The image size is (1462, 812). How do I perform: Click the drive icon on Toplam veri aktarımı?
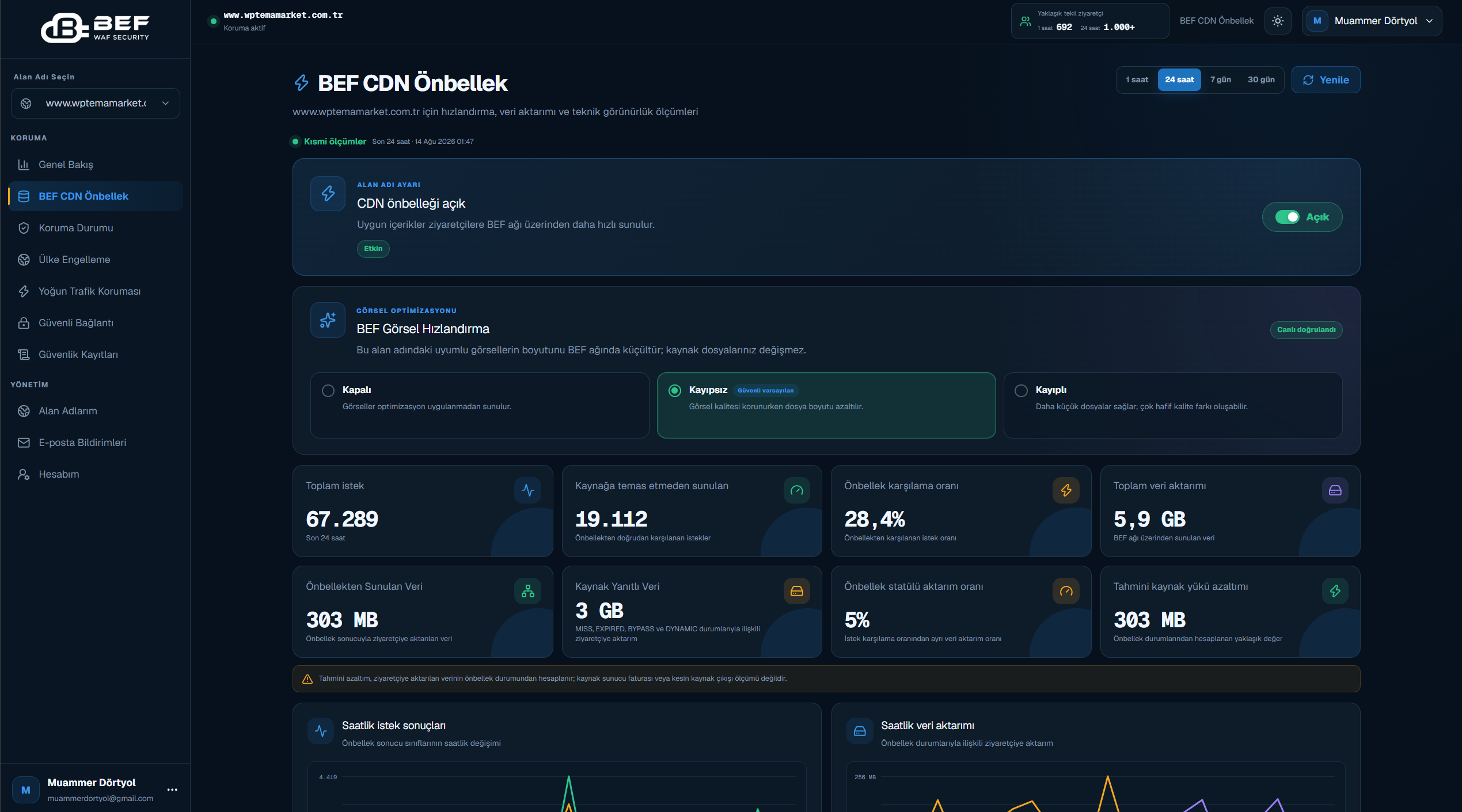[x=1335, y=490]
